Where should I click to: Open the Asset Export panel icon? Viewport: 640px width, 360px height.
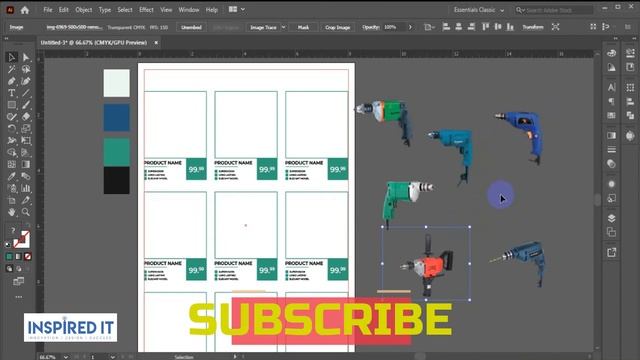(x=611, y=252)
